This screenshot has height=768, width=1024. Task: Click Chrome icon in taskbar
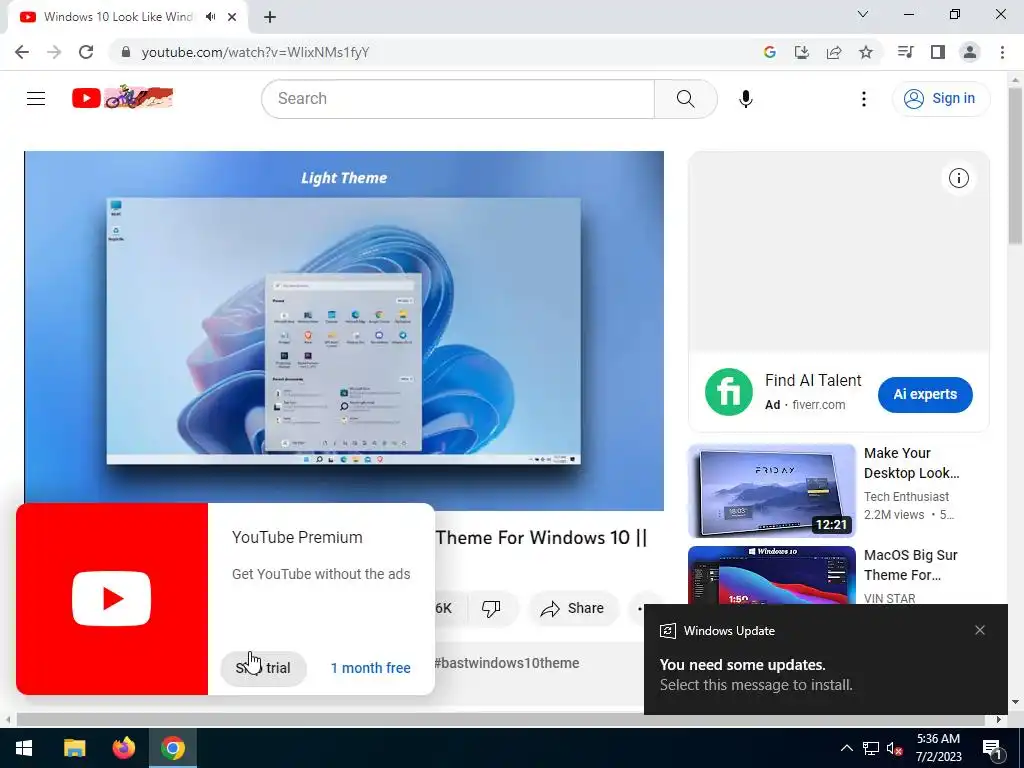172,748
